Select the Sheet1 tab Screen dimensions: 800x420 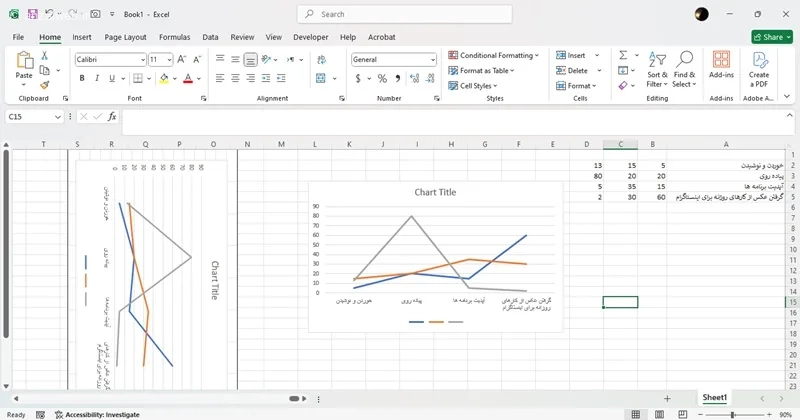(x=714, y=398)
